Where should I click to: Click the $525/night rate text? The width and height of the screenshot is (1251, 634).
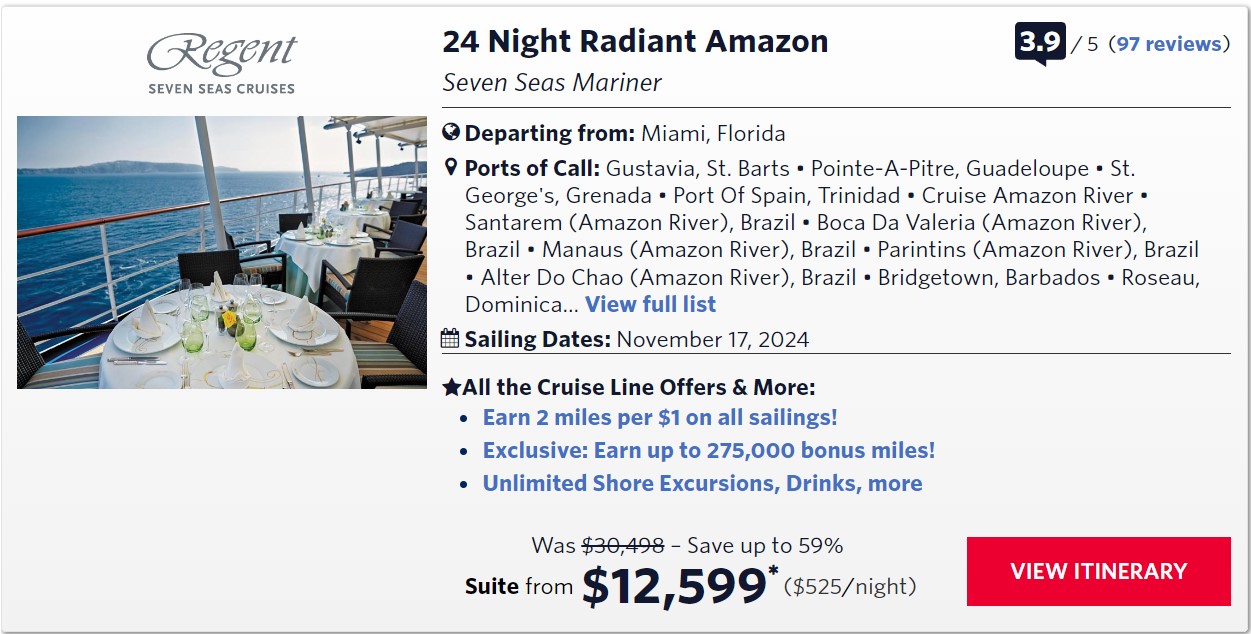click(849, 586)
